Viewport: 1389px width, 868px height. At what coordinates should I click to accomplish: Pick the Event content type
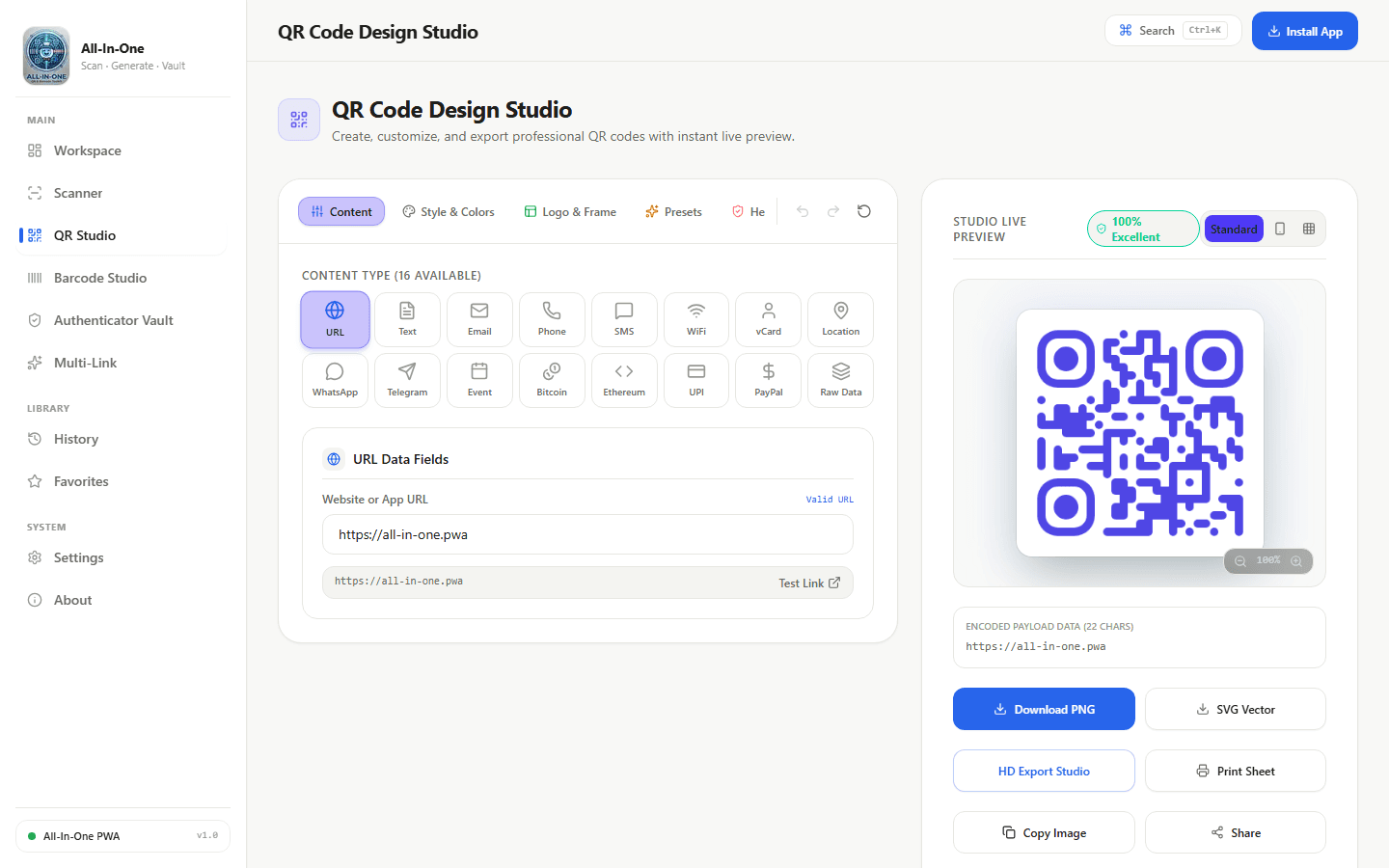[x=479, y=380]
